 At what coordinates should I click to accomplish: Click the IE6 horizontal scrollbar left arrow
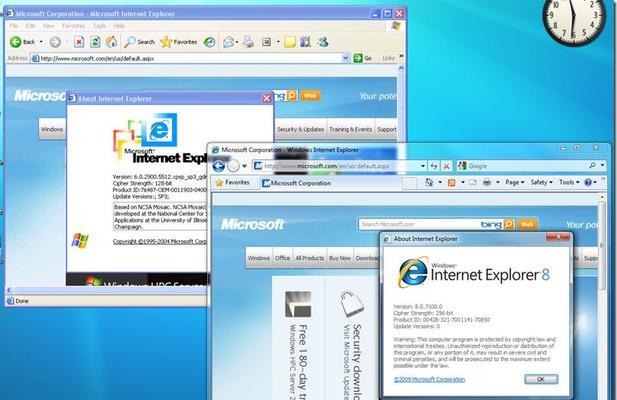point(9,290)
